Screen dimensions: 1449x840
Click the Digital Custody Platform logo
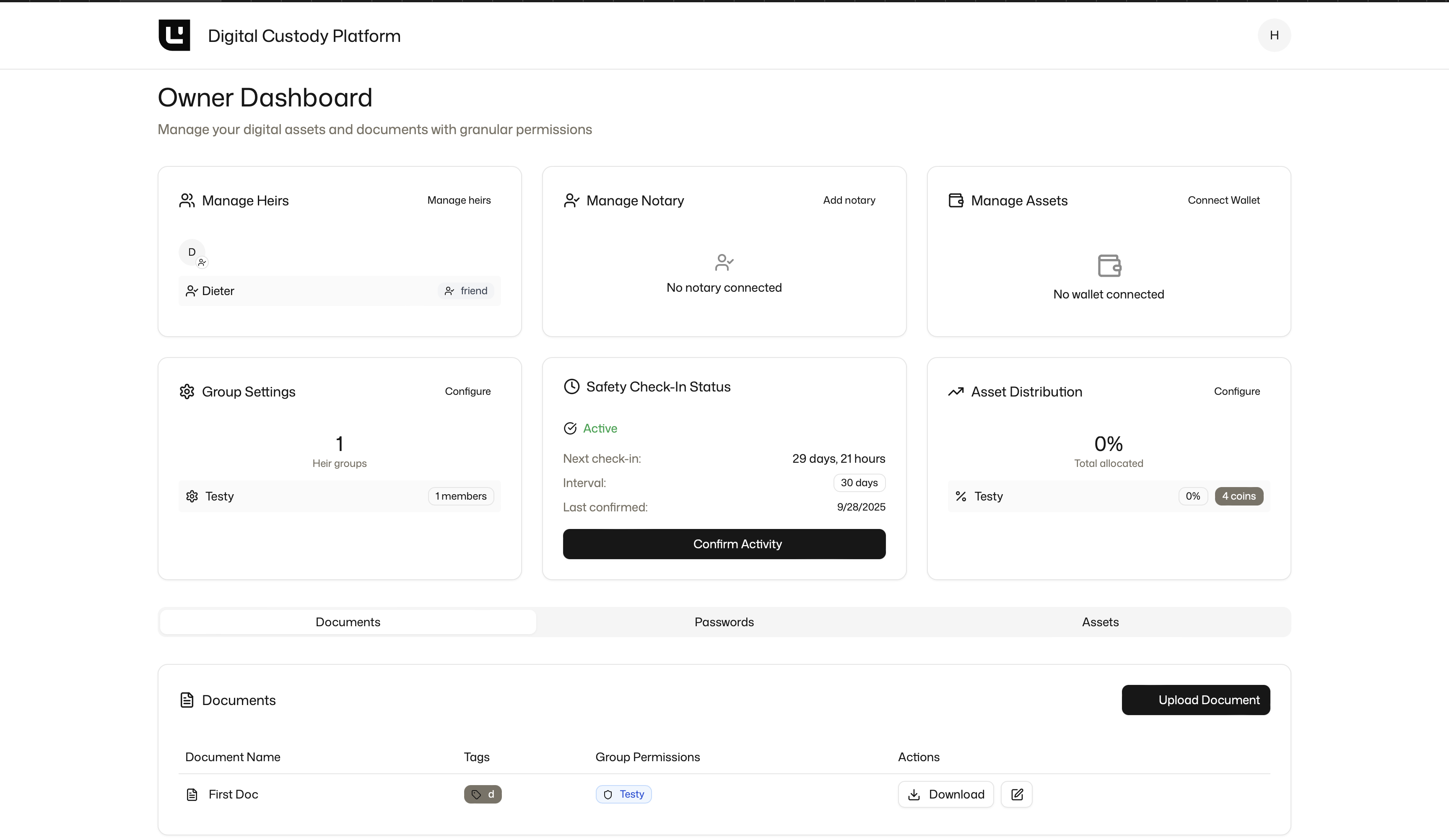(x=174, y=35)
